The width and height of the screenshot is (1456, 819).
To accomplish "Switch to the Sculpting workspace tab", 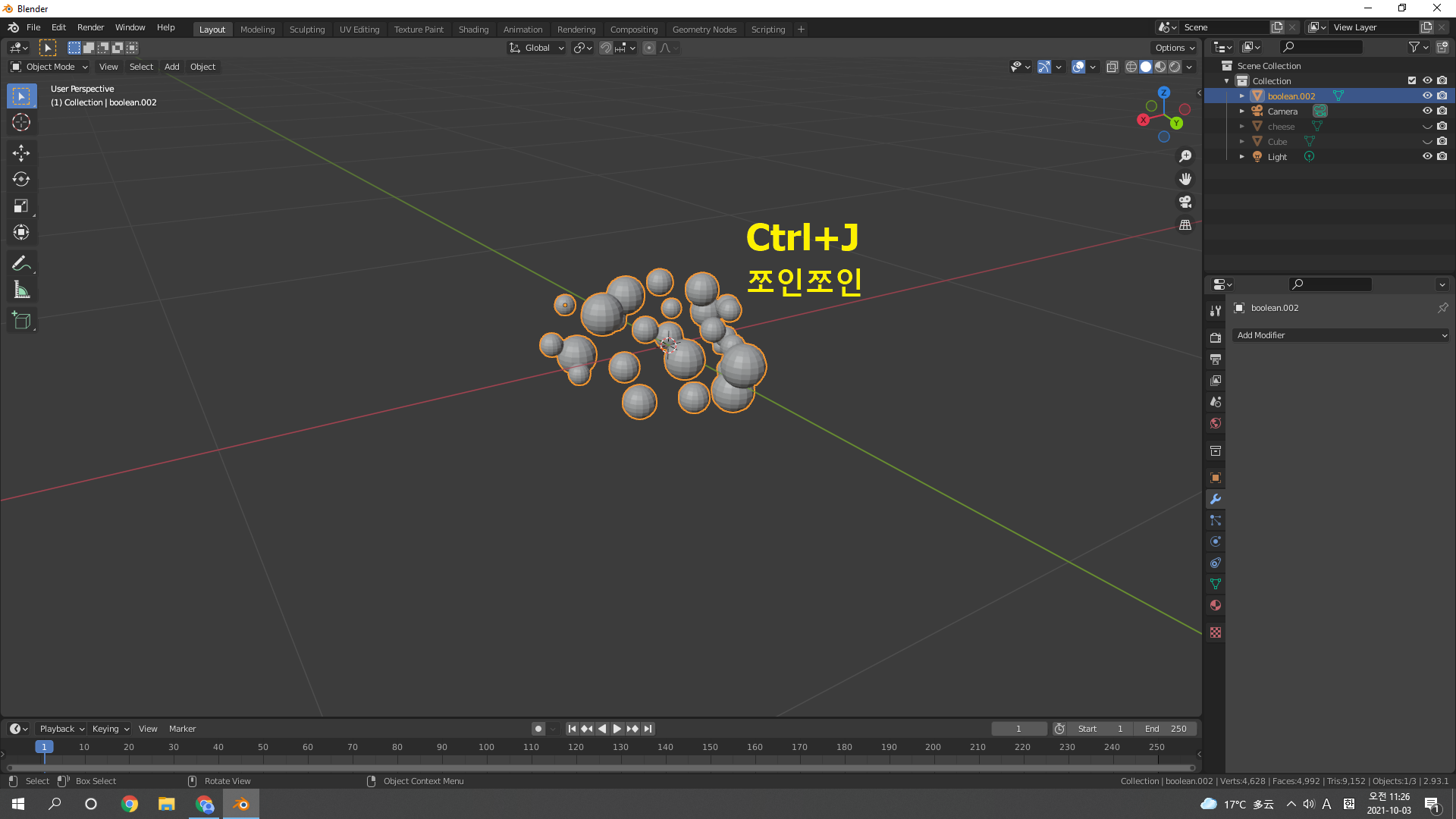I will pos(306,29).
